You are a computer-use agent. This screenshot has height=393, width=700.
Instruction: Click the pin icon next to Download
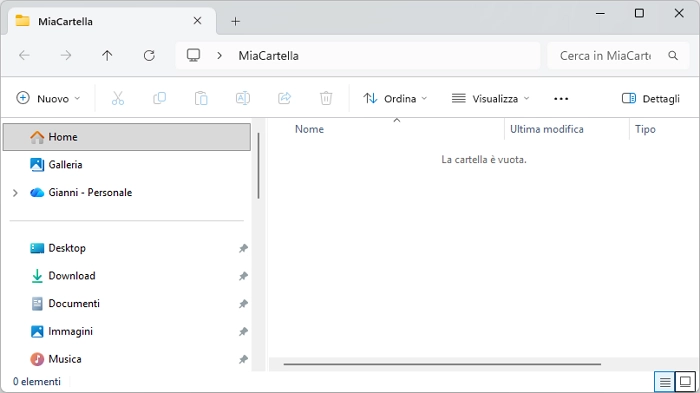[243, 276]
